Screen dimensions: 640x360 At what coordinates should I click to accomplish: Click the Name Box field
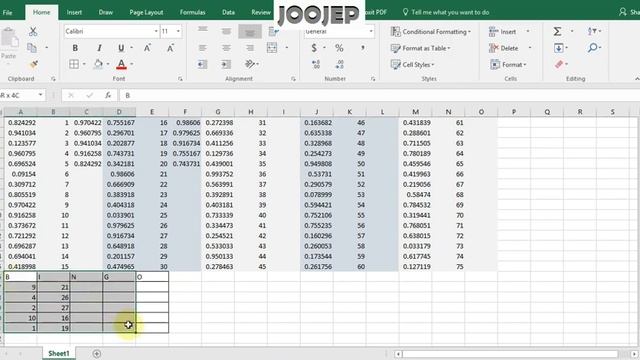tap(22, 95)
